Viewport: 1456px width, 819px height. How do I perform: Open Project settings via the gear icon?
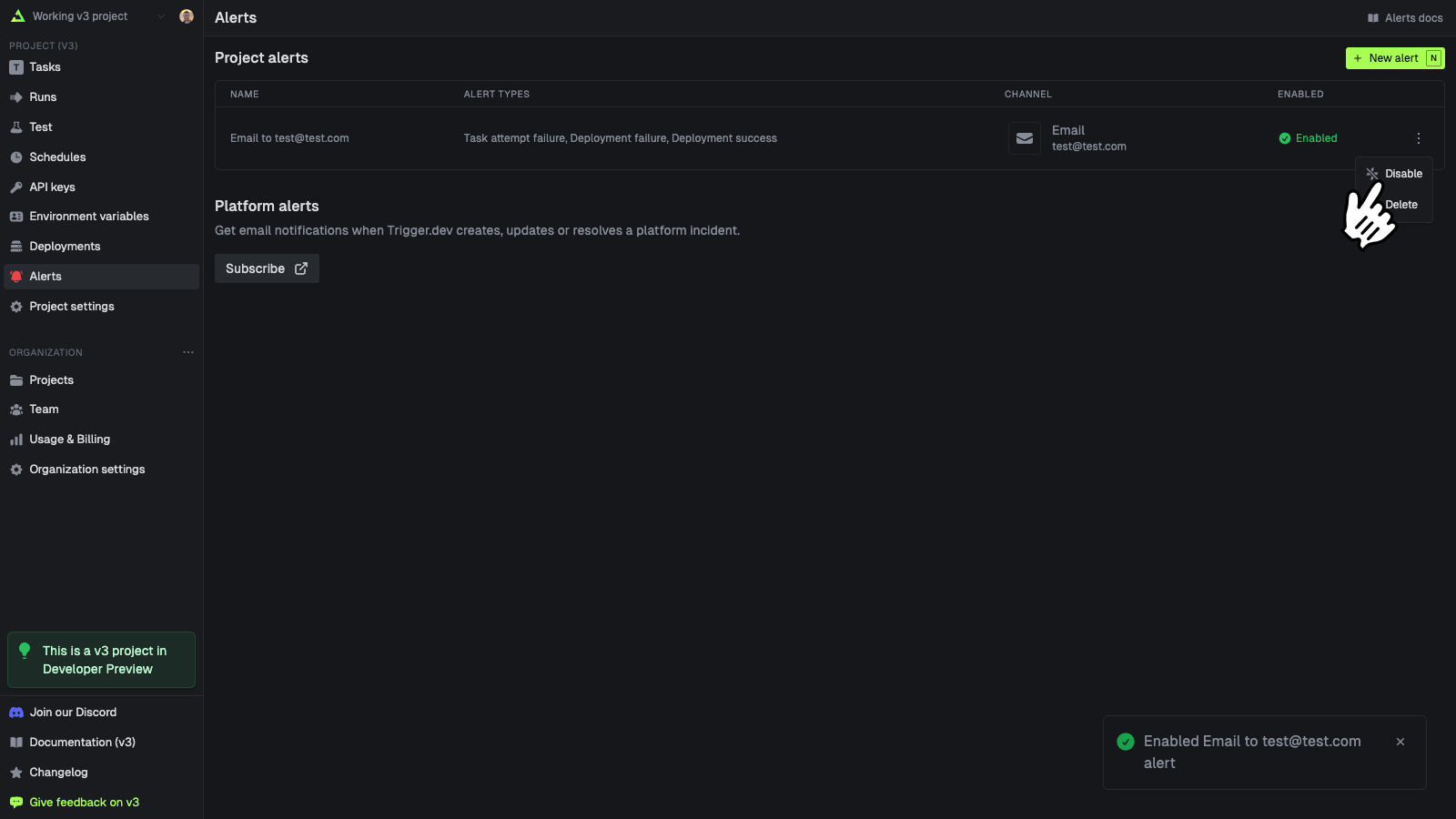16,307
